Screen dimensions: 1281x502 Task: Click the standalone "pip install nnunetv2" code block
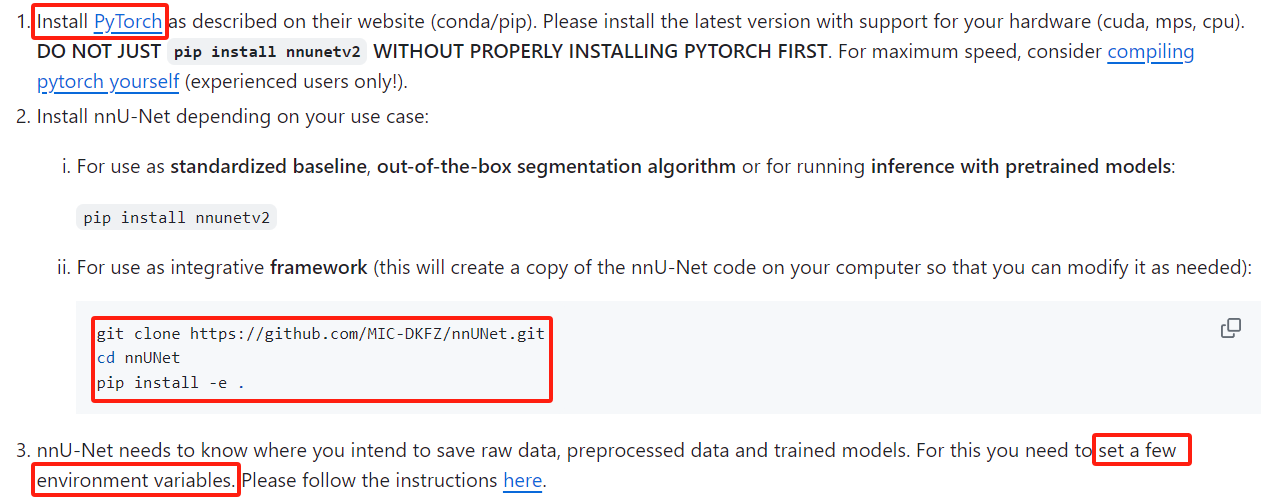176,217
